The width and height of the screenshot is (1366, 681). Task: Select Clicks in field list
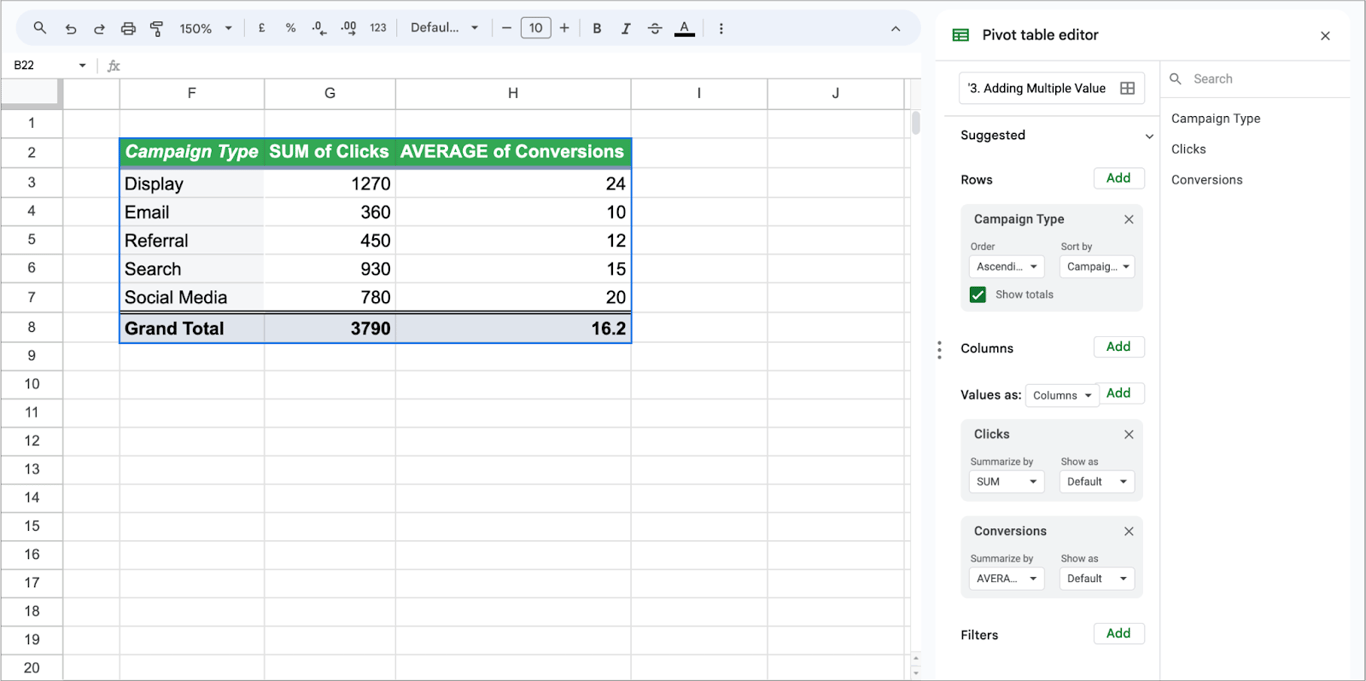pyautogui.click(x=1188, y=149)
